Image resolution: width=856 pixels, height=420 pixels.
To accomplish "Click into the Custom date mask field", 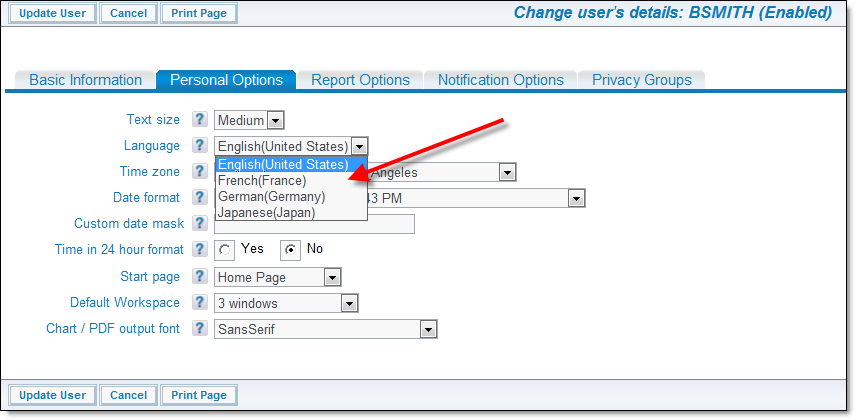I will [314, 224].
